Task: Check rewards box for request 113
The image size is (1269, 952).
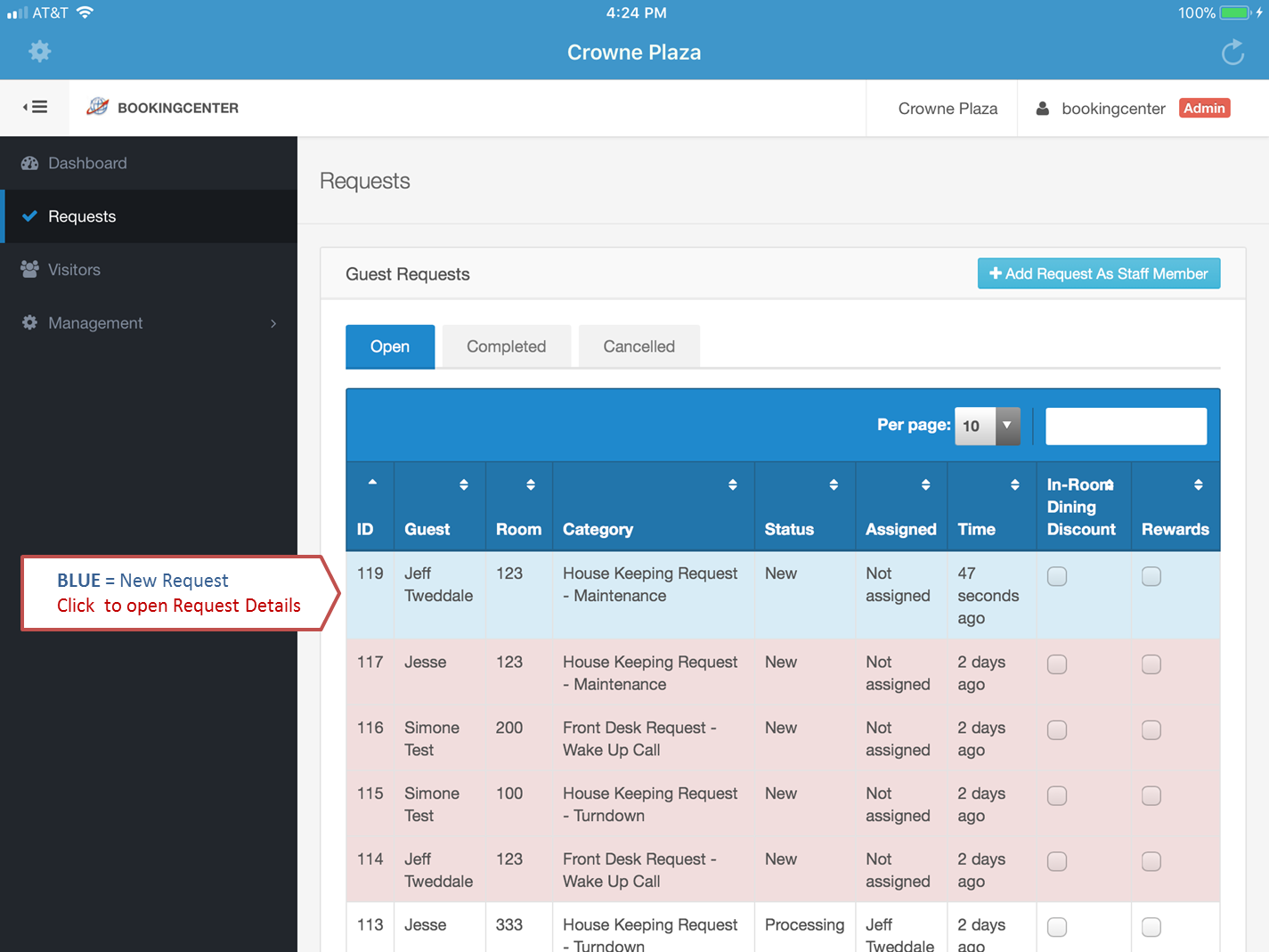Action: point(1151,927)
